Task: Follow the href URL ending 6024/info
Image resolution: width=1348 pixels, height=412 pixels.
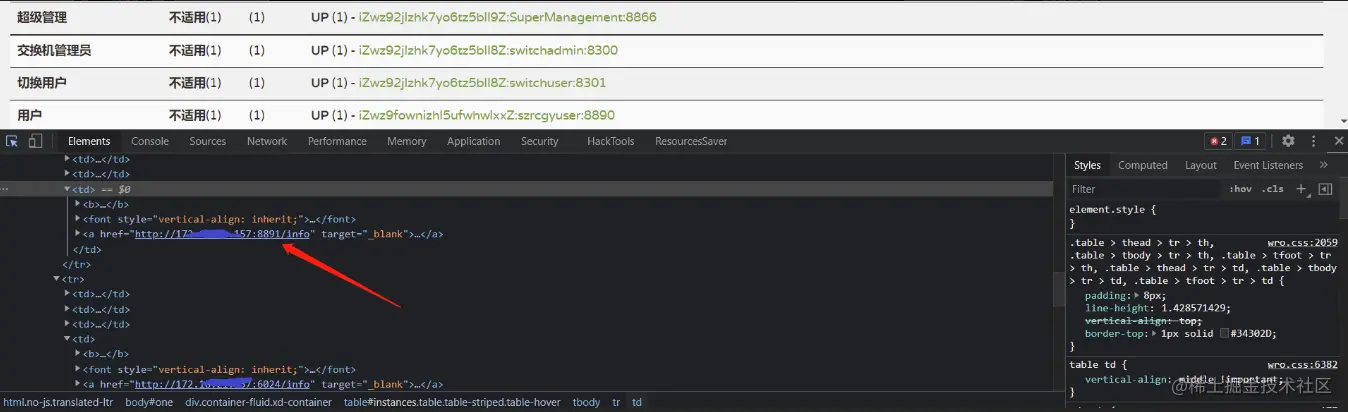Action: 222,384
